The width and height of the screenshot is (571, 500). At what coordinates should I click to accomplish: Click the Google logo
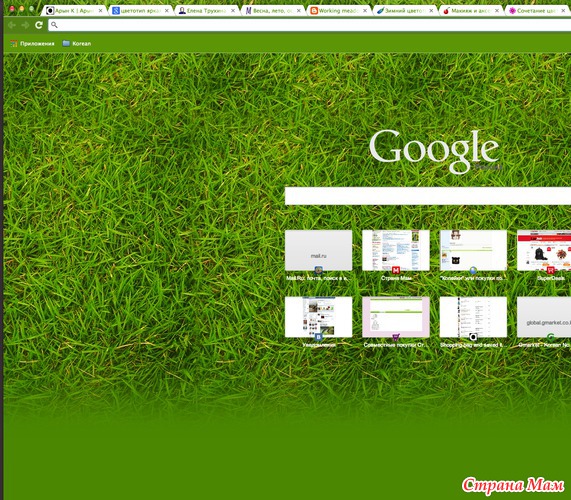[434, 150]
